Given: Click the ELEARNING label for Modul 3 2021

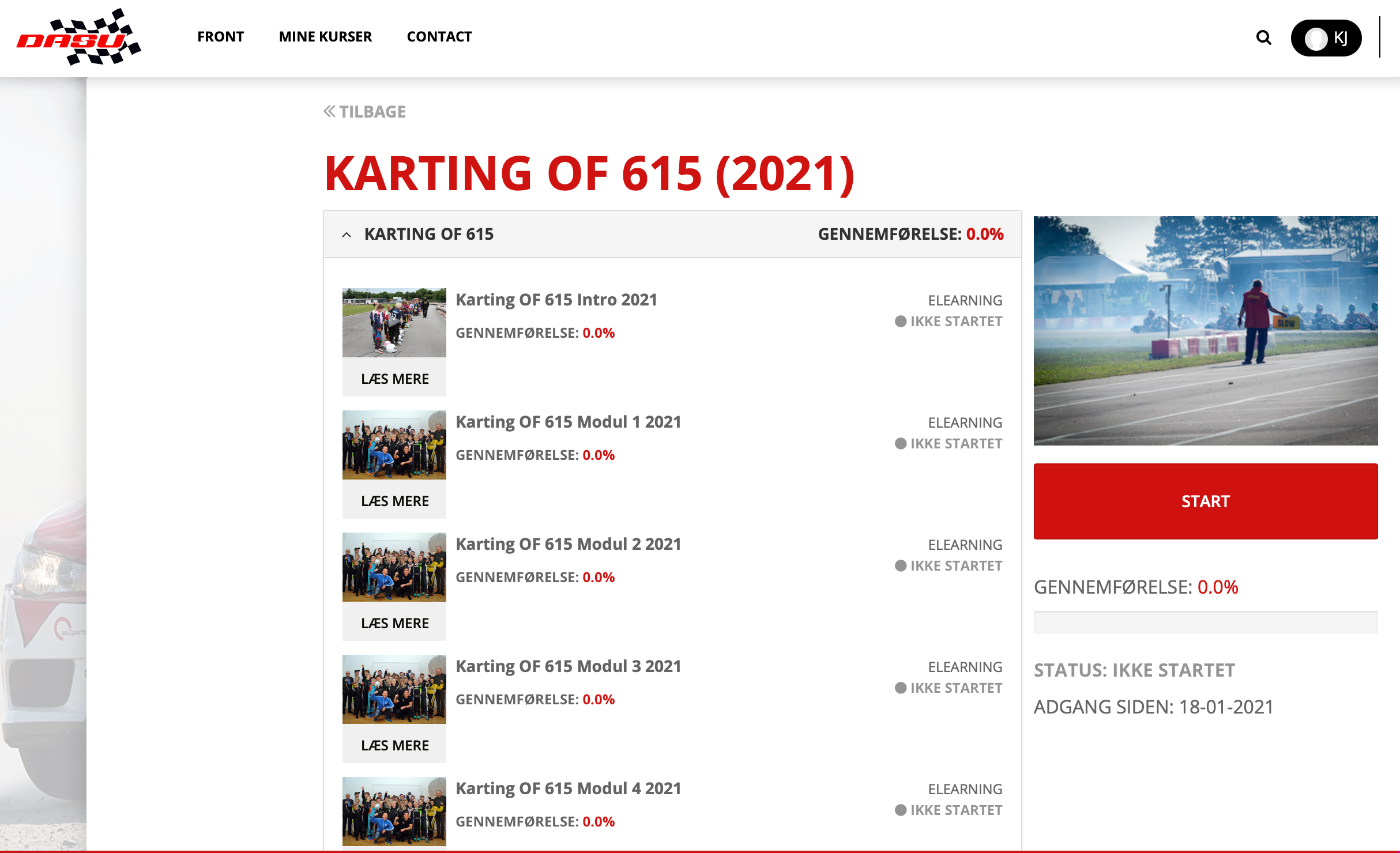Looking at the screenshot, I should pyautogui.click(x=965, y=667).
